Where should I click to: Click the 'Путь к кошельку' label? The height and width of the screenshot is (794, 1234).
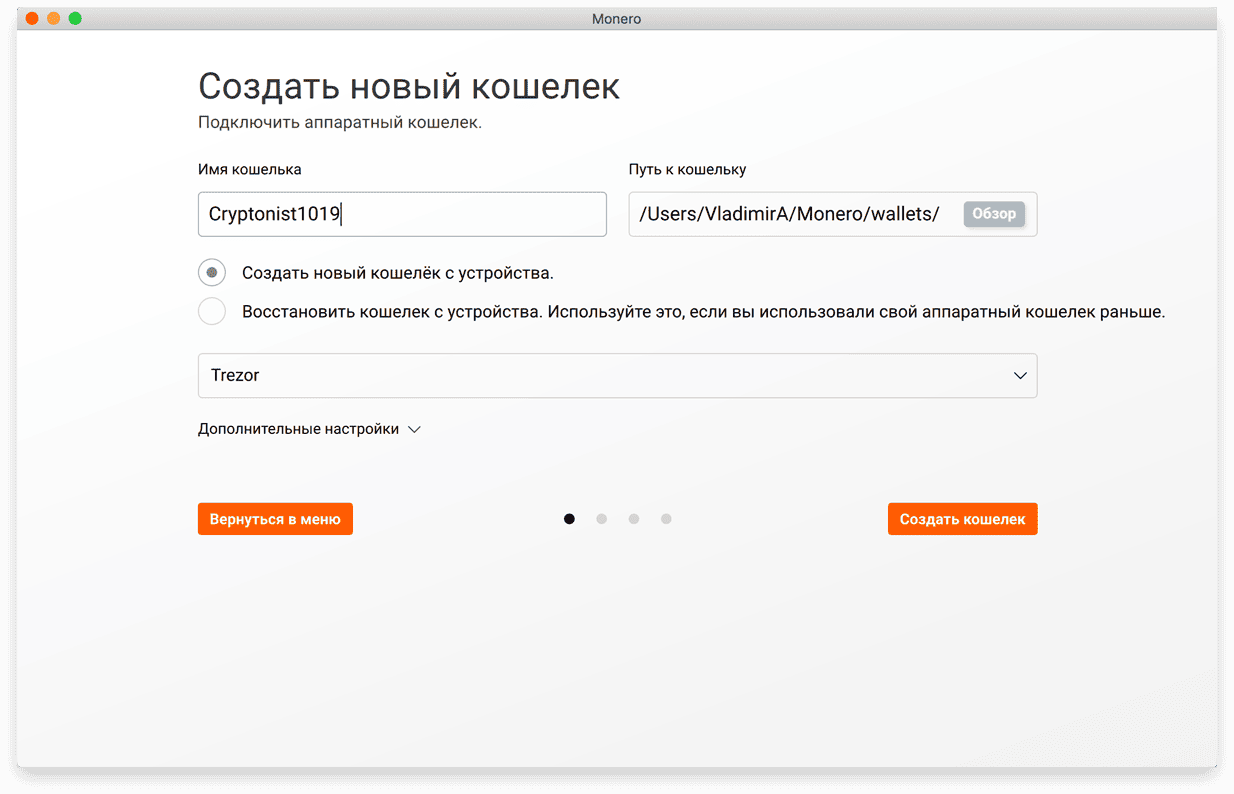[688, 169]
